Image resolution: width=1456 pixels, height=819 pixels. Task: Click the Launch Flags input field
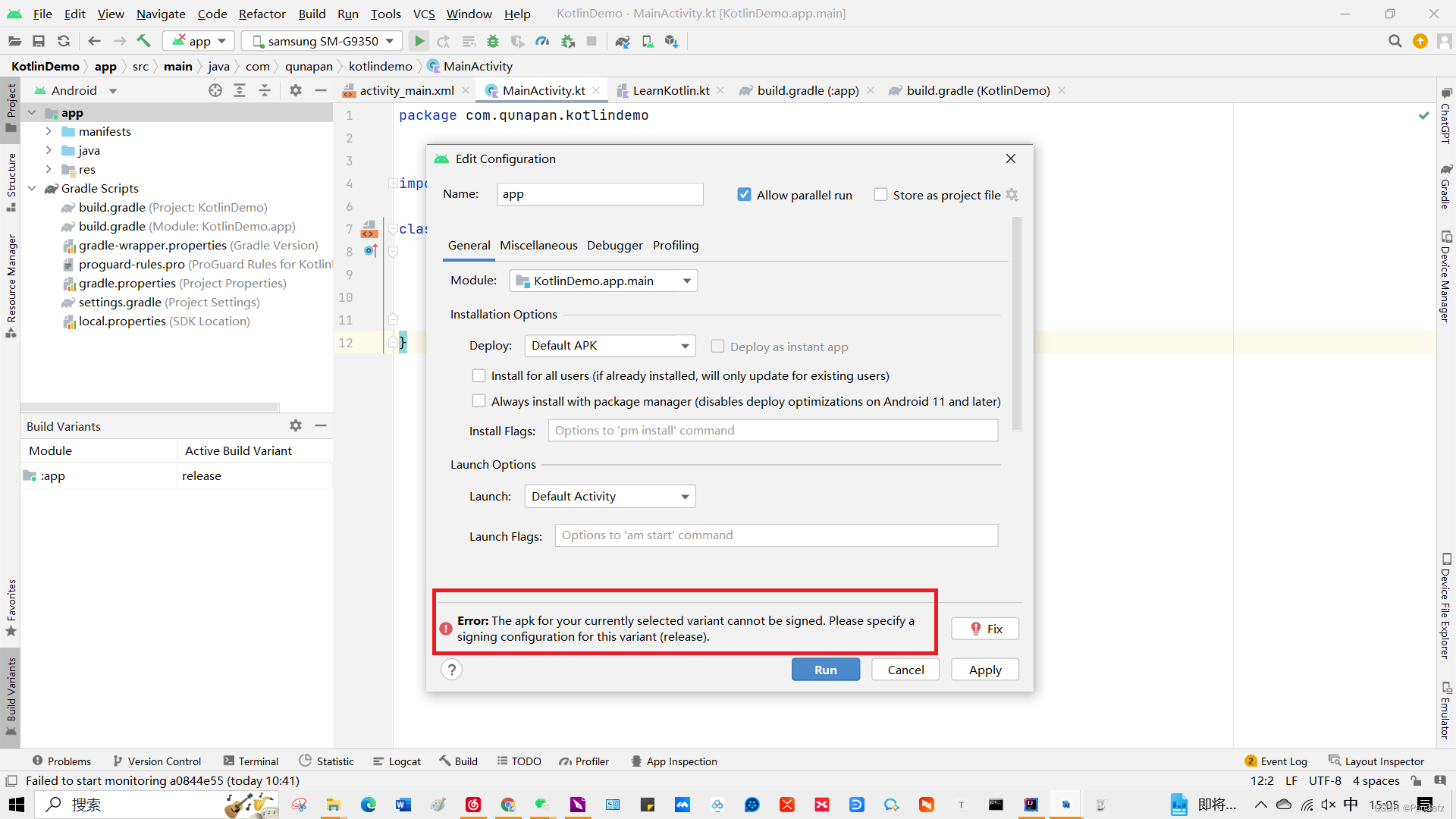(777, 535)
